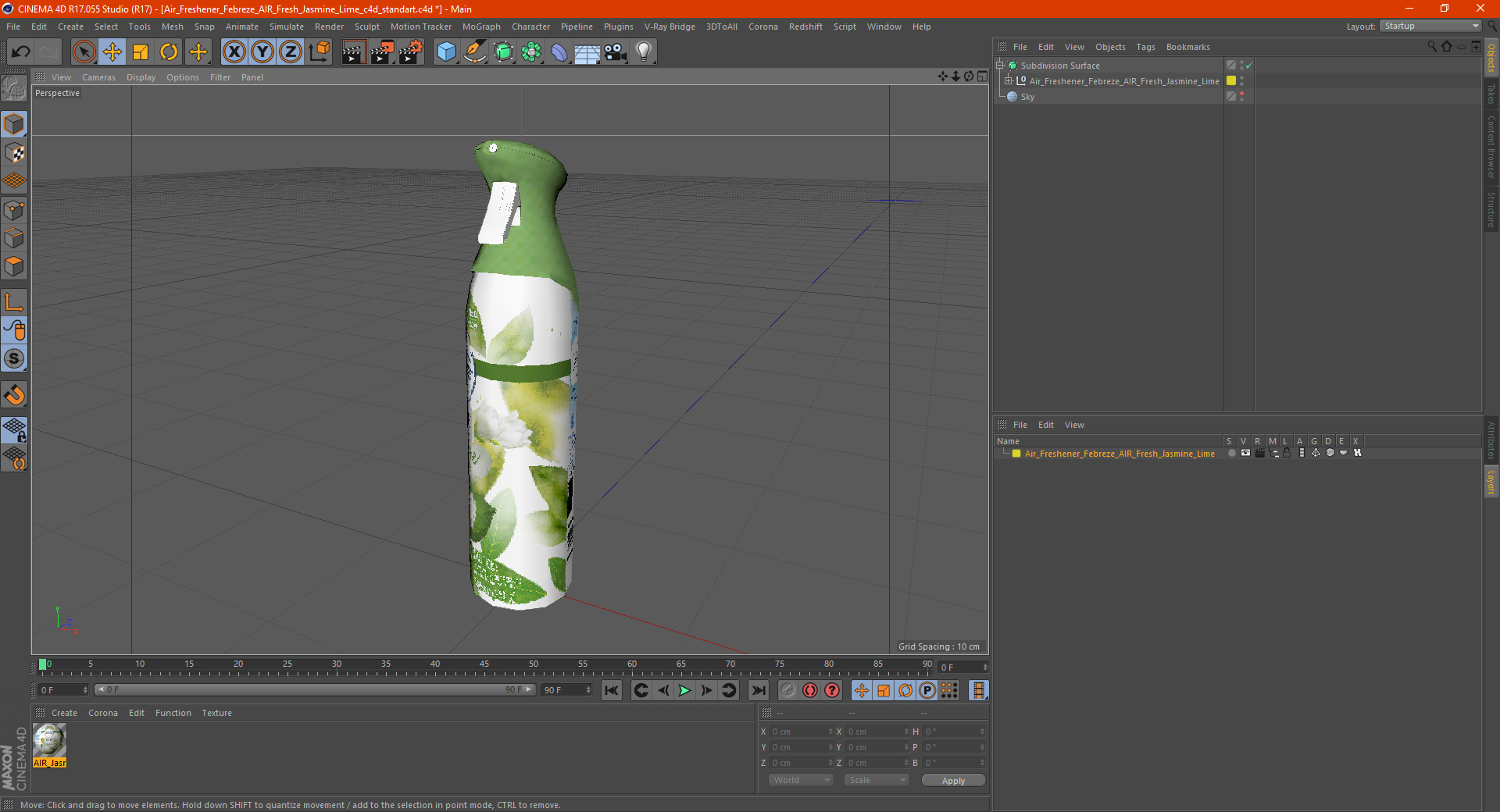Open the Simulate menu
This screenshot has width=1500, height=812.
click(x=287, y=27)
